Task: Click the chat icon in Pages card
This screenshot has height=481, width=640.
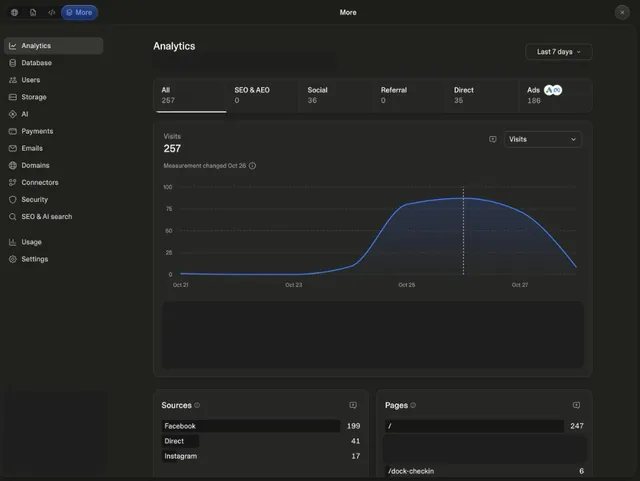Action: (x=576, y=405)
